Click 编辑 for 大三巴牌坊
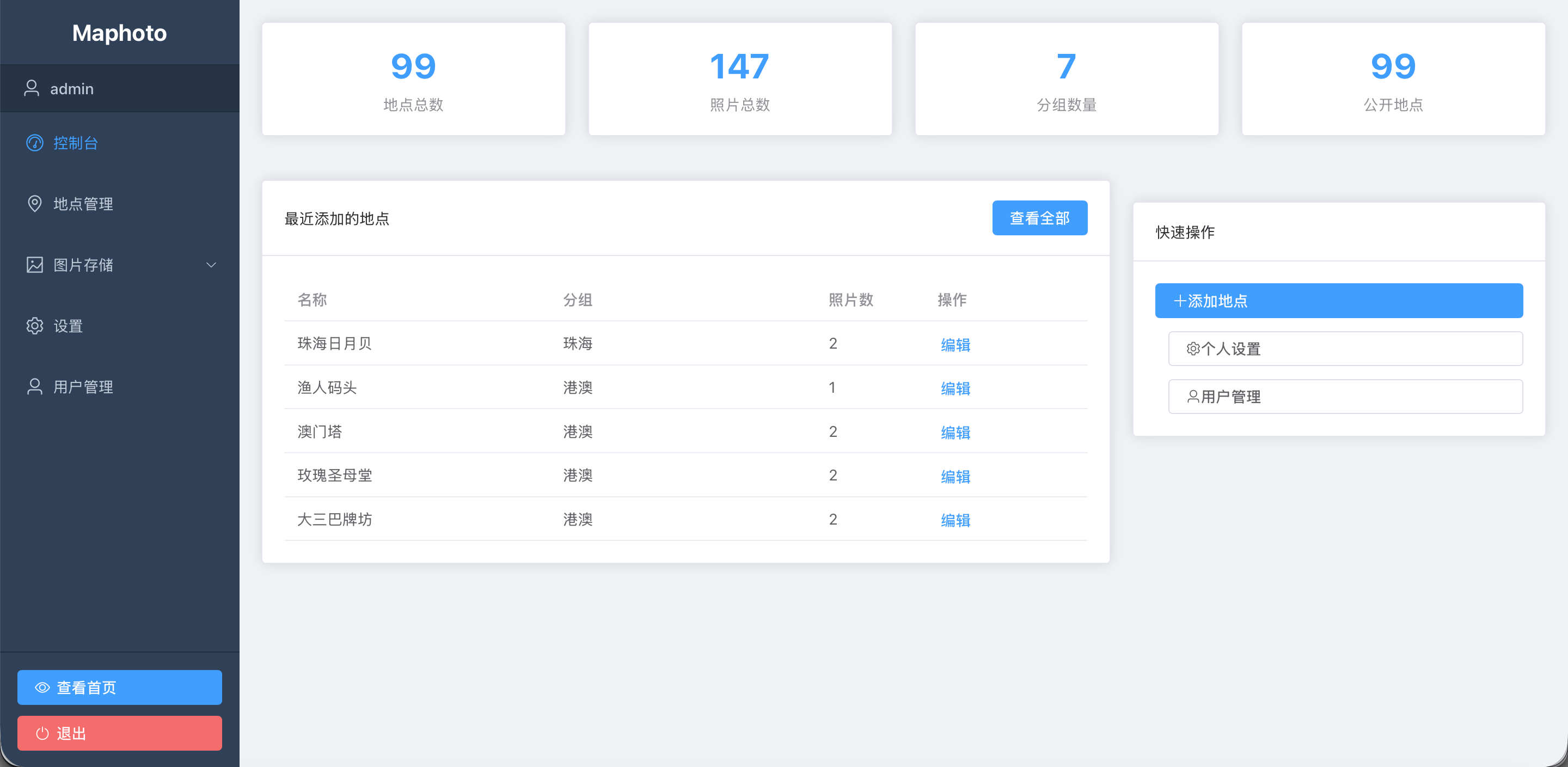Image resolution: width=1568 pixels, height=767 pixels. pyautogui.click(x=954, y=520)
